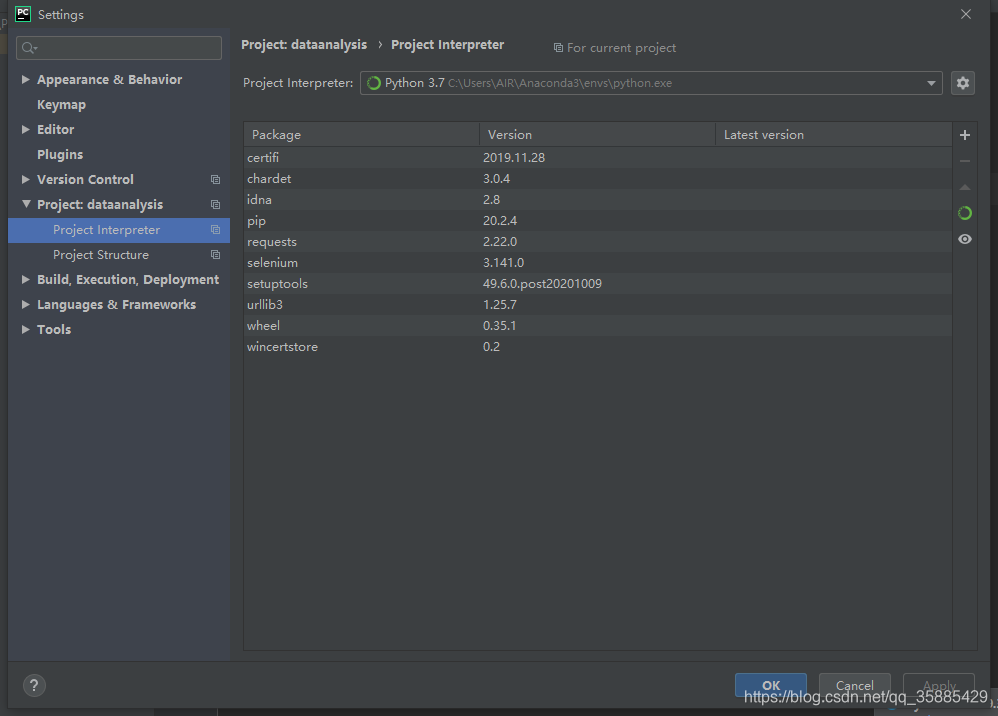Collapse the Project: dataanalysis section

pyautogui.click(x=26, y=204)
